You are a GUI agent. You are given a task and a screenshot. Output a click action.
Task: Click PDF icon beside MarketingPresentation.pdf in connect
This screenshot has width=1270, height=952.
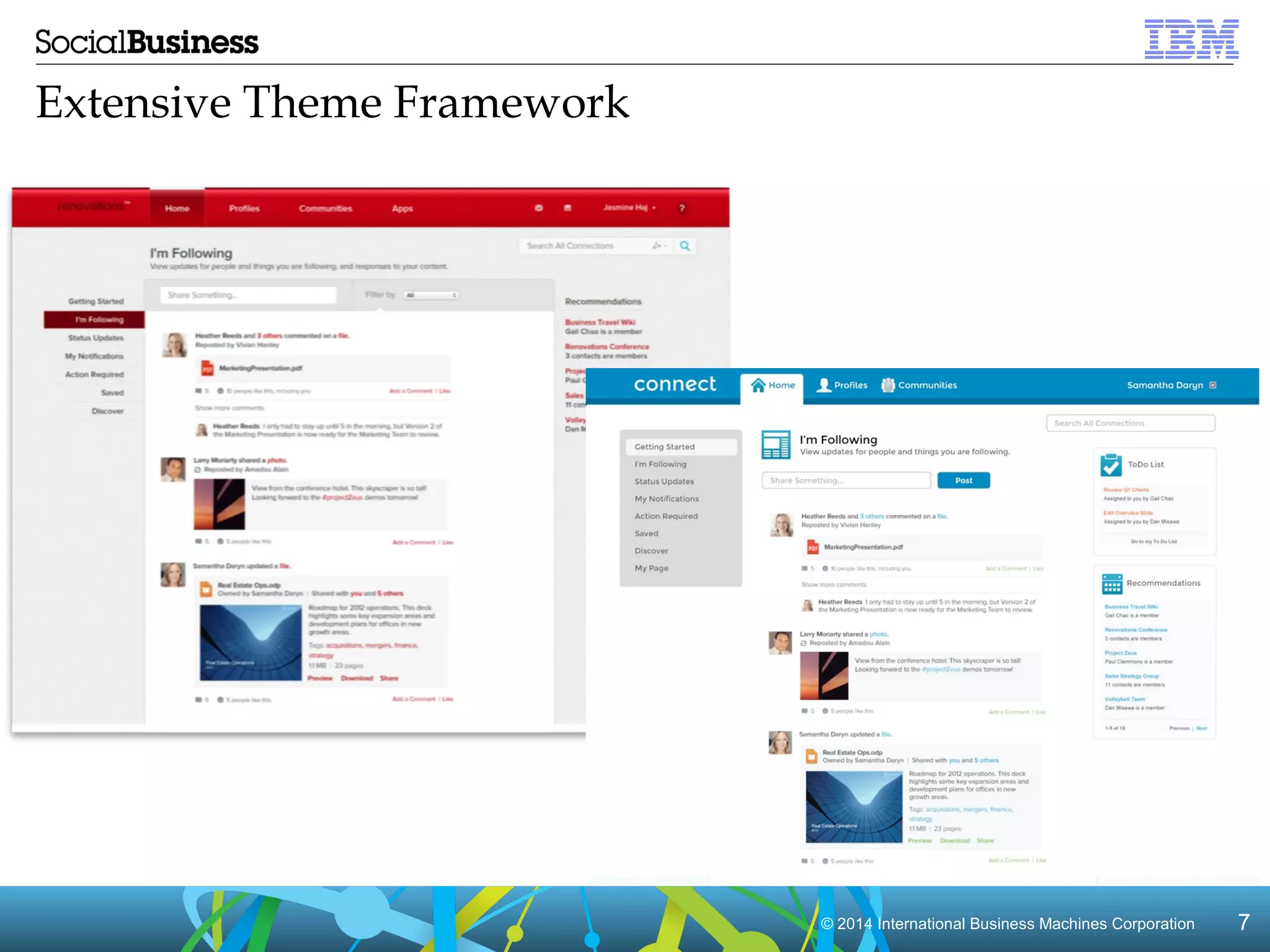click(x=812, y=547)
